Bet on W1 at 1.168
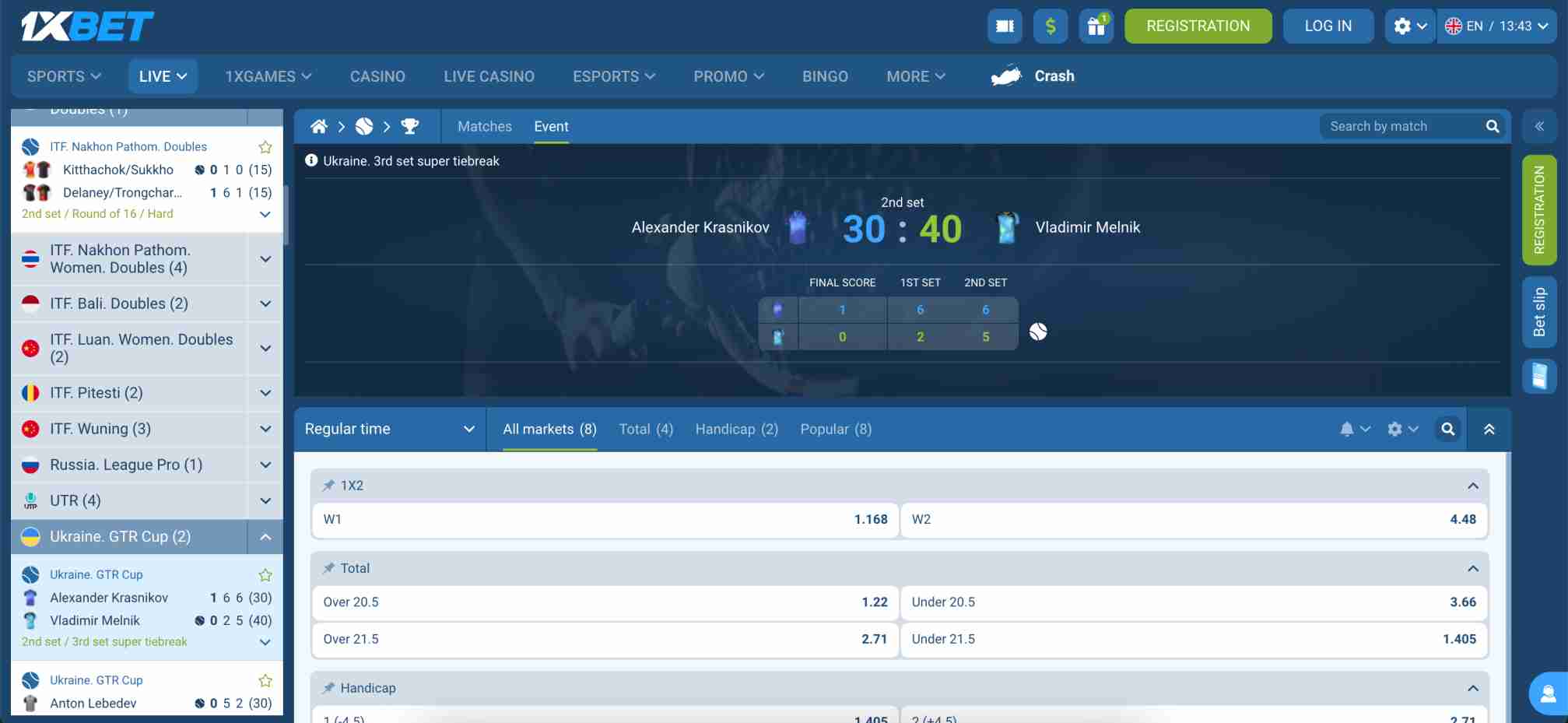1568x723 pixels. (x=605, y=519)
